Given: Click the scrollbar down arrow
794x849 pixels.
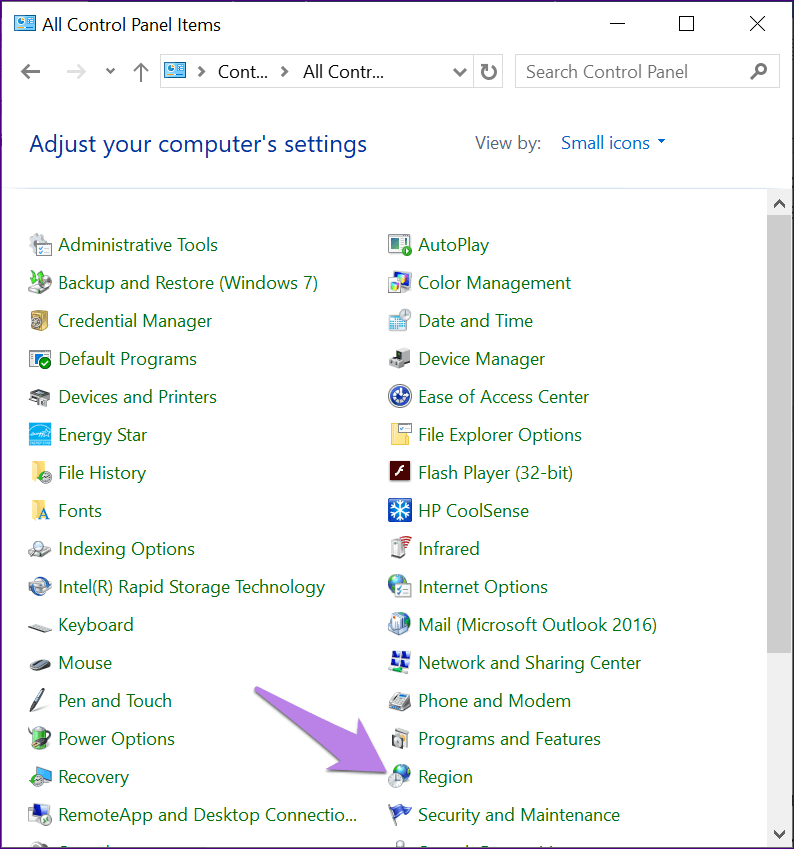Looking at the screenshot, I should 779,834.
